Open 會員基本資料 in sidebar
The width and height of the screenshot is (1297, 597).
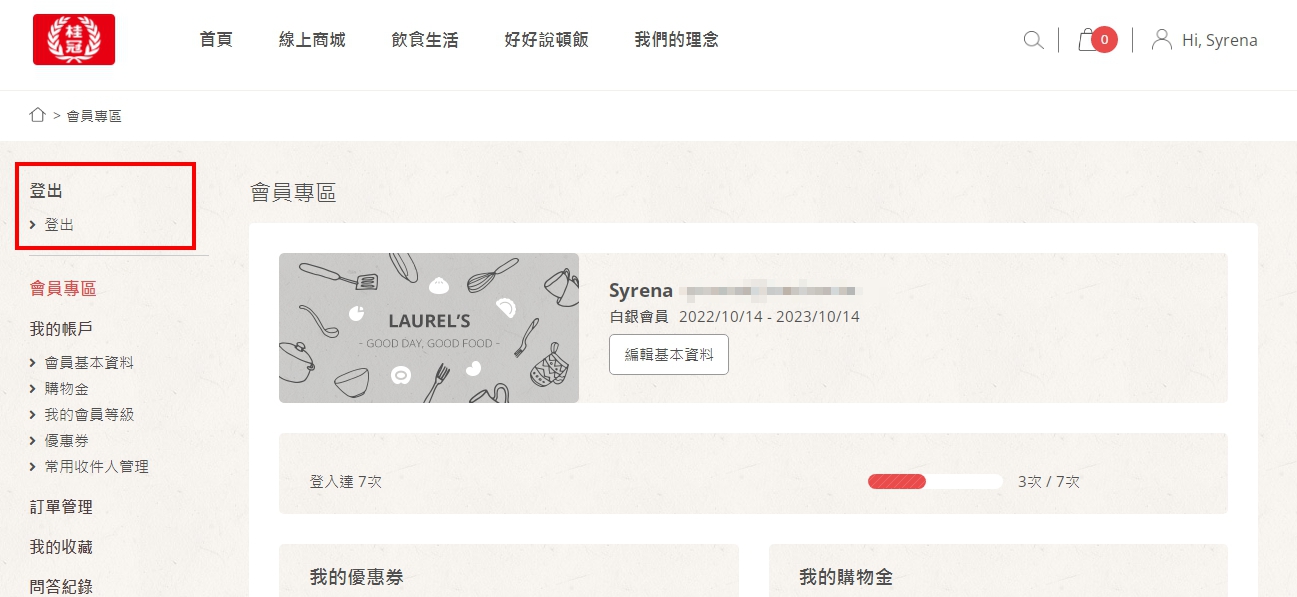tap(89, 363)
